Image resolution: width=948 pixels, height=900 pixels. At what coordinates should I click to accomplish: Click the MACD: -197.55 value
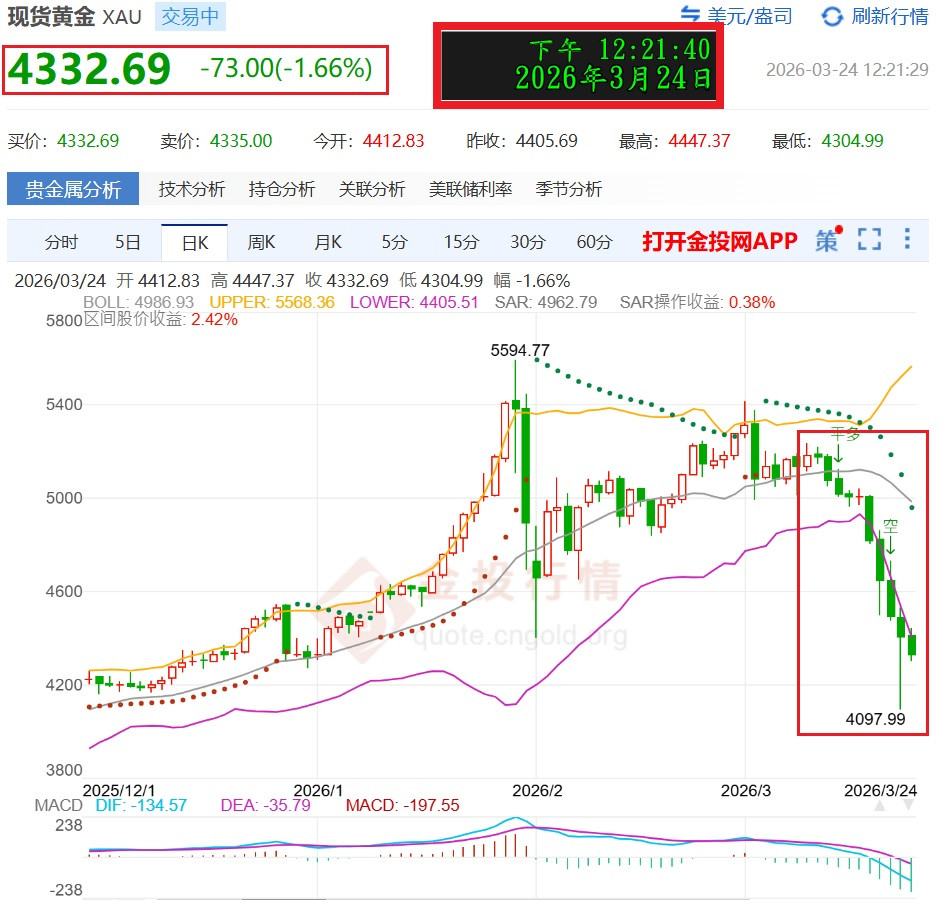[x=402, y=805]
